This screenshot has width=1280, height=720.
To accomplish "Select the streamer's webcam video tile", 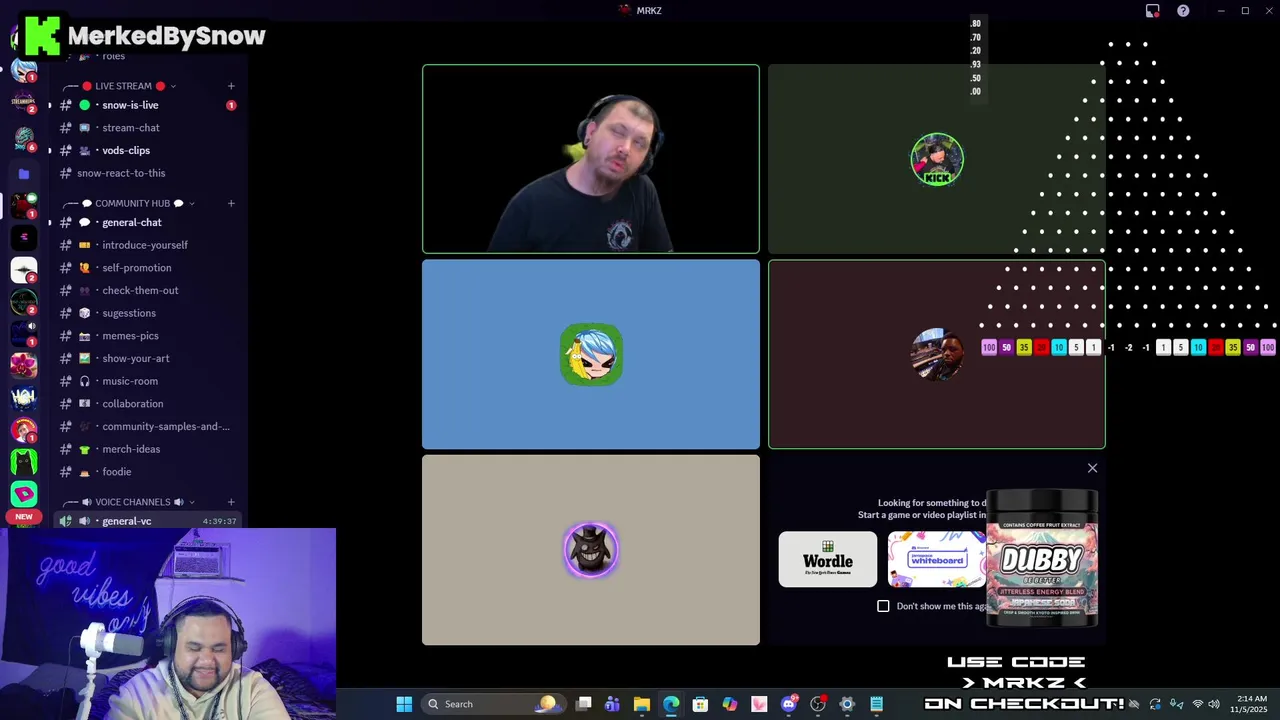I will tap(591, 159).
